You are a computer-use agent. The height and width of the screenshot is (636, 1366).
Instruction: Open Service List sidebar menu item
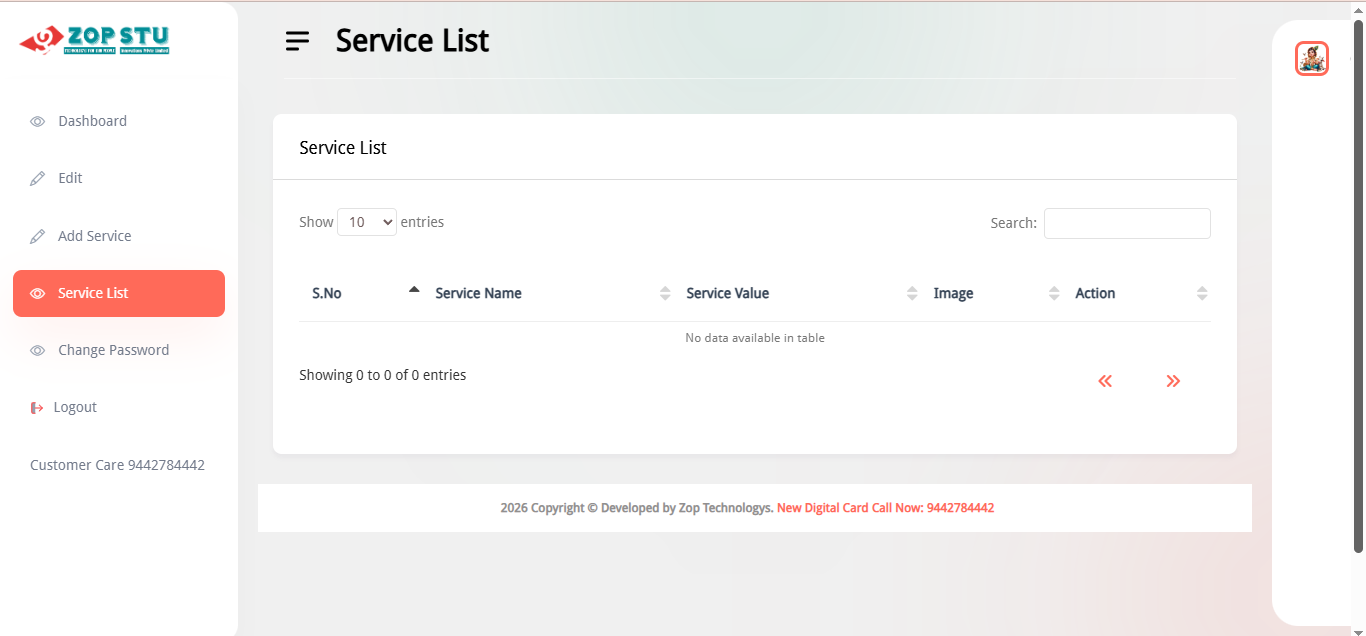(x=119, y=293)
